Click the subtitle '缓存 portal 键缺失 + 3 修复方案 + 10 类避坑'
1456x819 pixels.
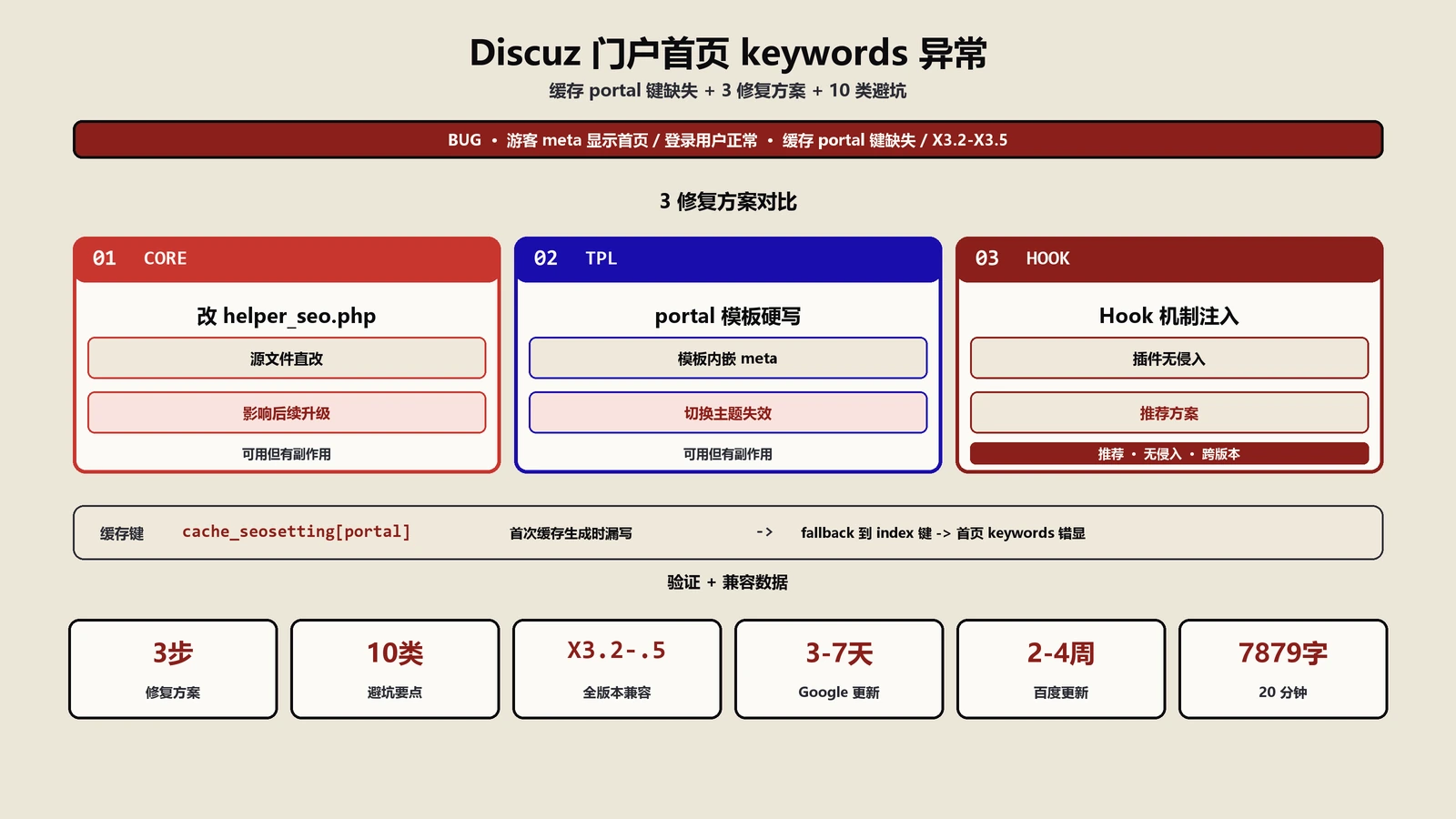[x=728, y=91]
